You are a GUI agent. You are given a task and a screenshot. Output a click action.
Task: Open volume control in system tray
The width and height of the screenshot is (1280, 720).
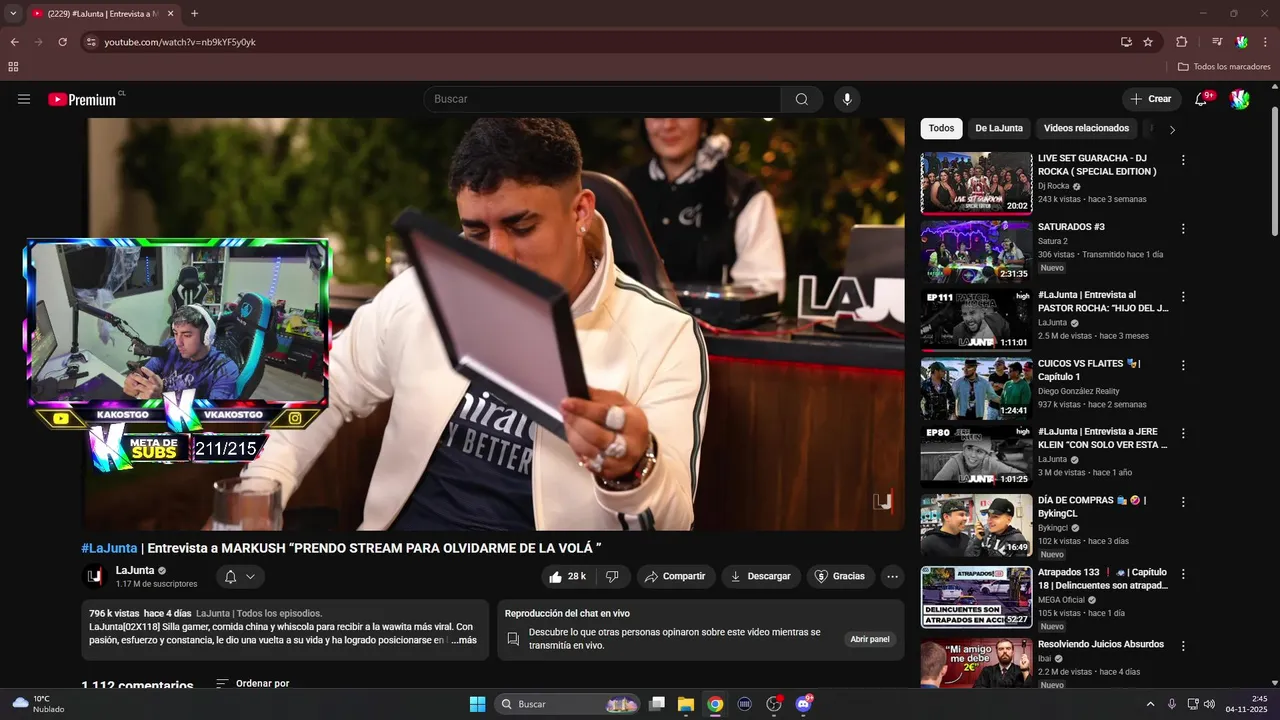pyautogui.click(x=1209, y=704)
